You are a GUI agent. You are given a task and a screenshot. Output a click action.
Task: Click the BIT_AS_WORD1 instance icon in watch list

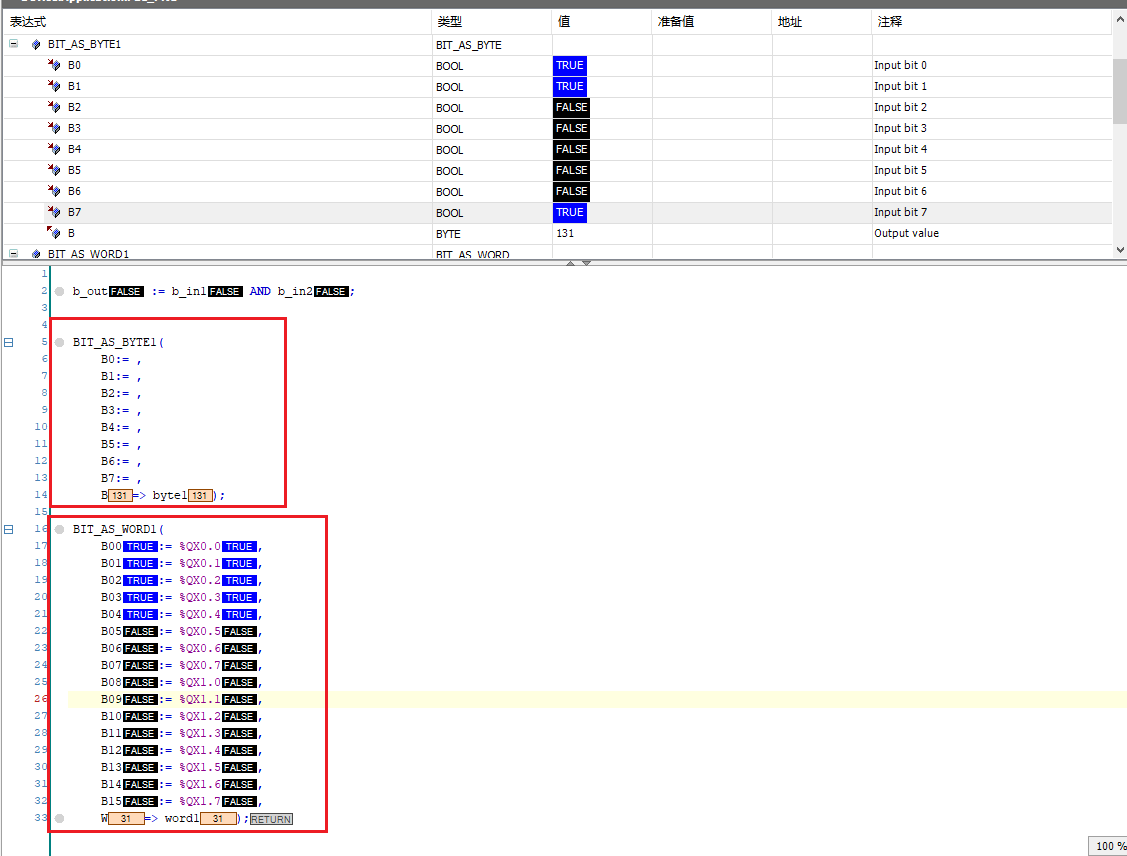click(37, 255)
